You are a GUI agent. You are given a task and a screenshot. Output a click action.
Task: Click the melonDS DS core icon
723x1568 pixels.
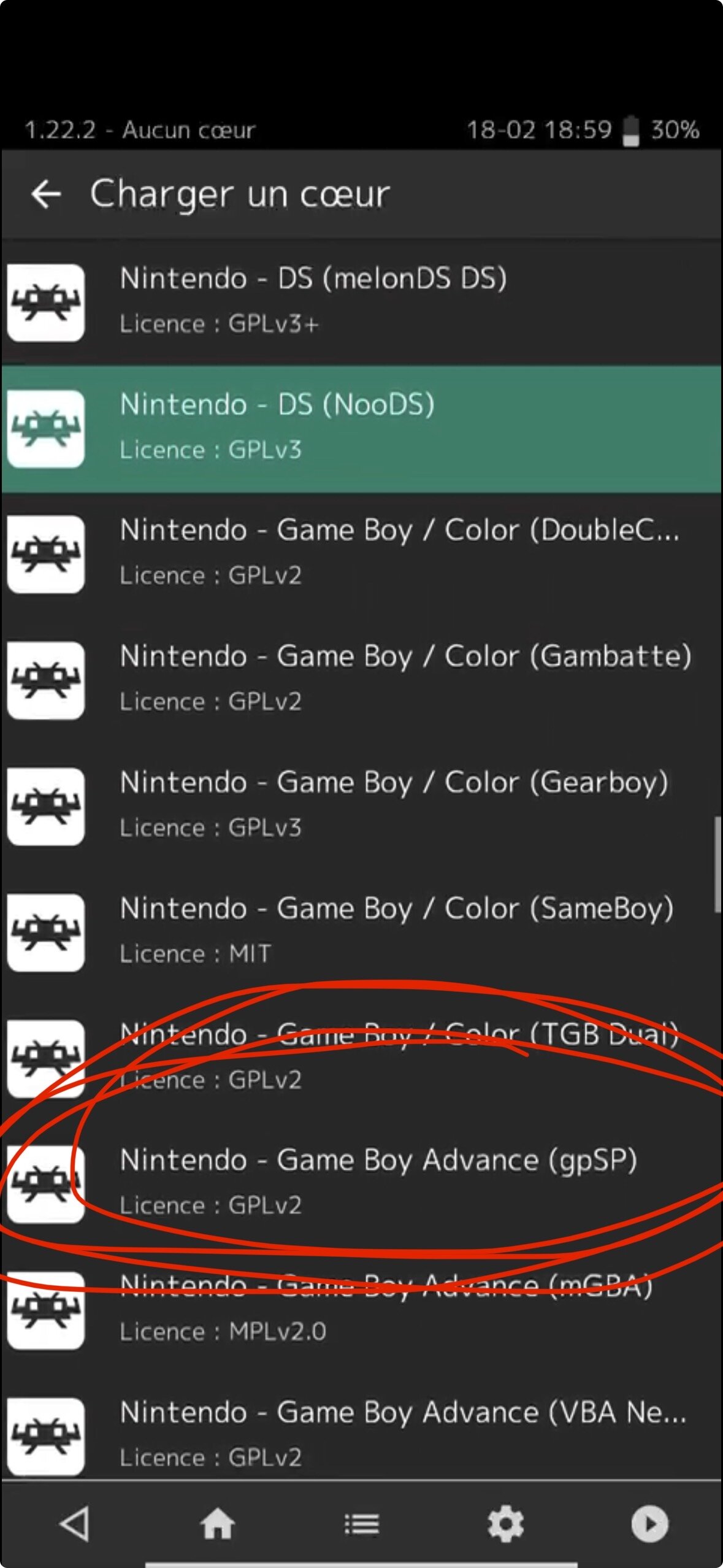click(46, 302)
